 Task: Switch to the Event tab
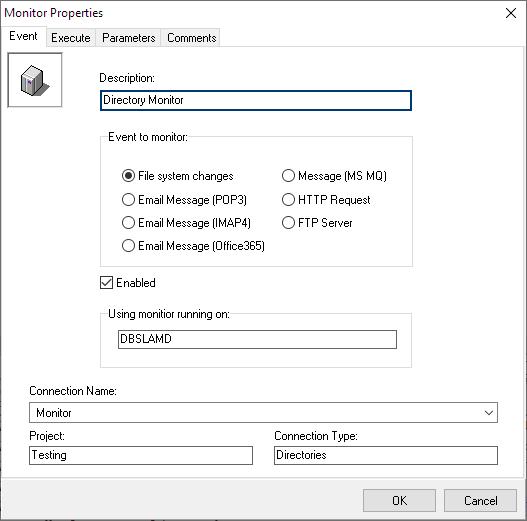(23, 36)
